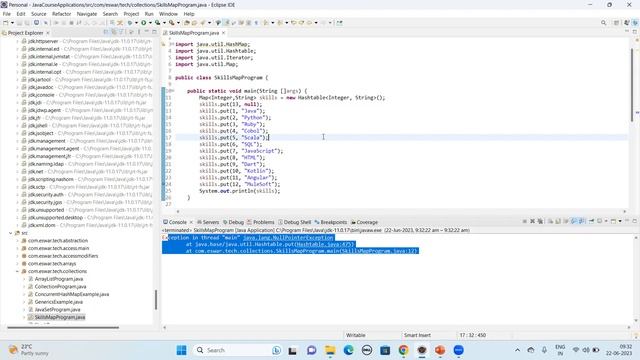Toggle Link with Editor in Project Explorer
Viewport: 640px width, 360px height.
coord(114,32)
